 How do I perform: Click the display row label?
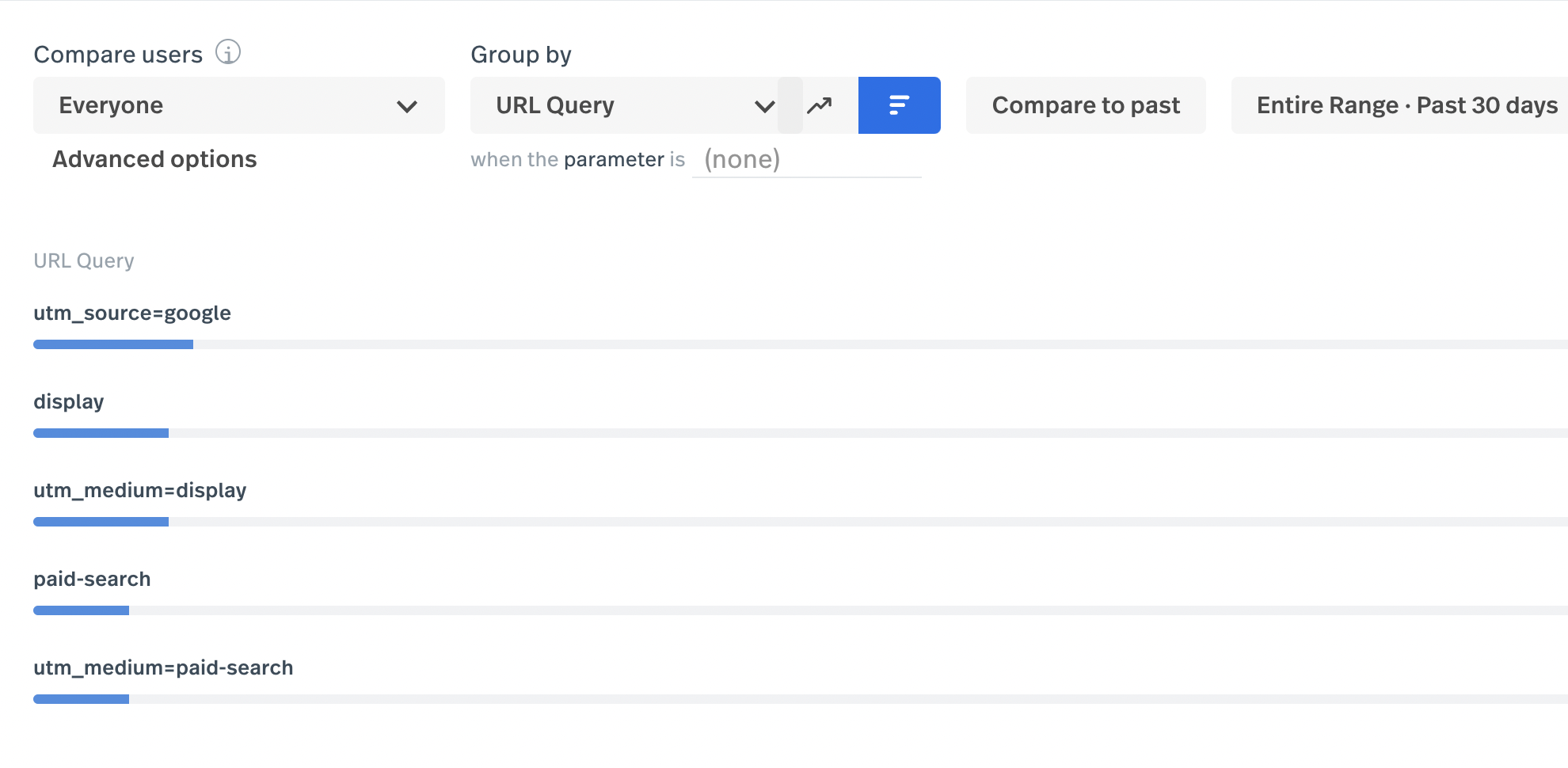tap(69, 401)
